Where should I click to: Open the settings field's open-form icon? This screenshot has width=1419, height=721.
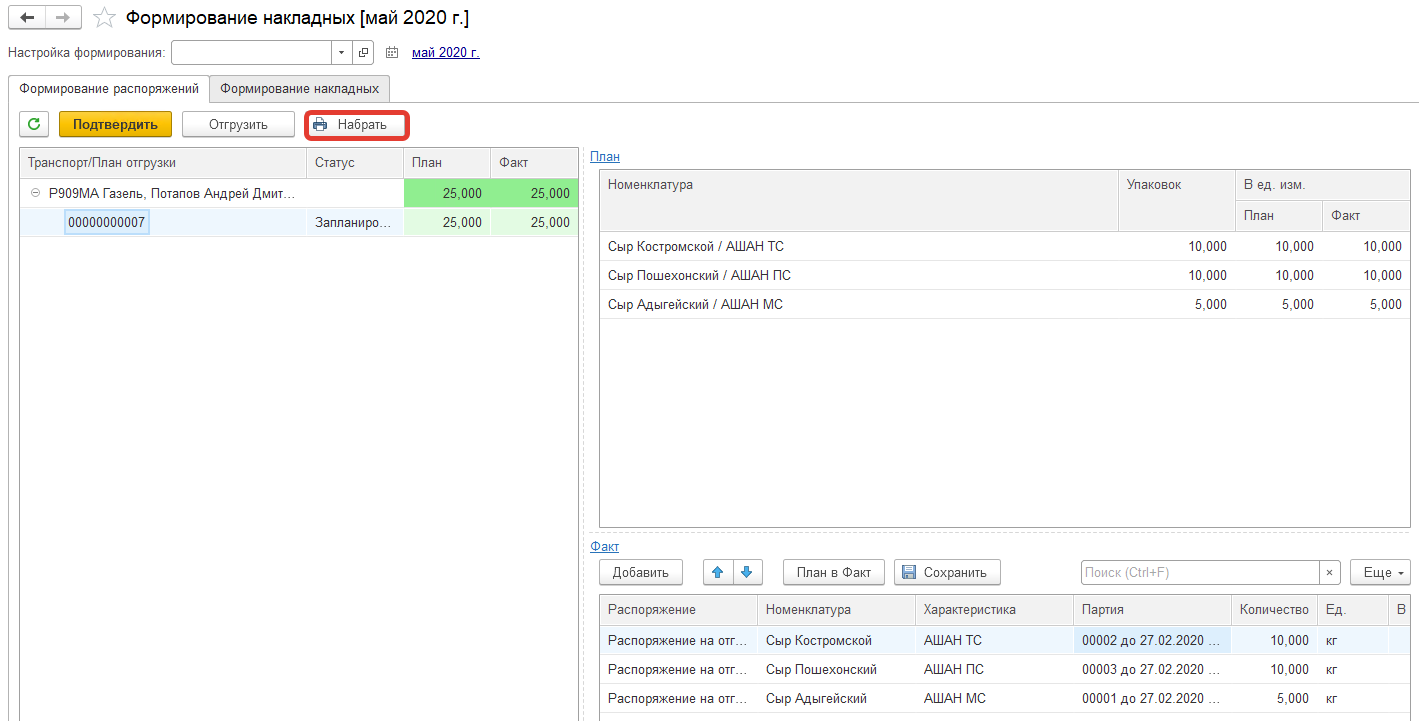point(363,53)
